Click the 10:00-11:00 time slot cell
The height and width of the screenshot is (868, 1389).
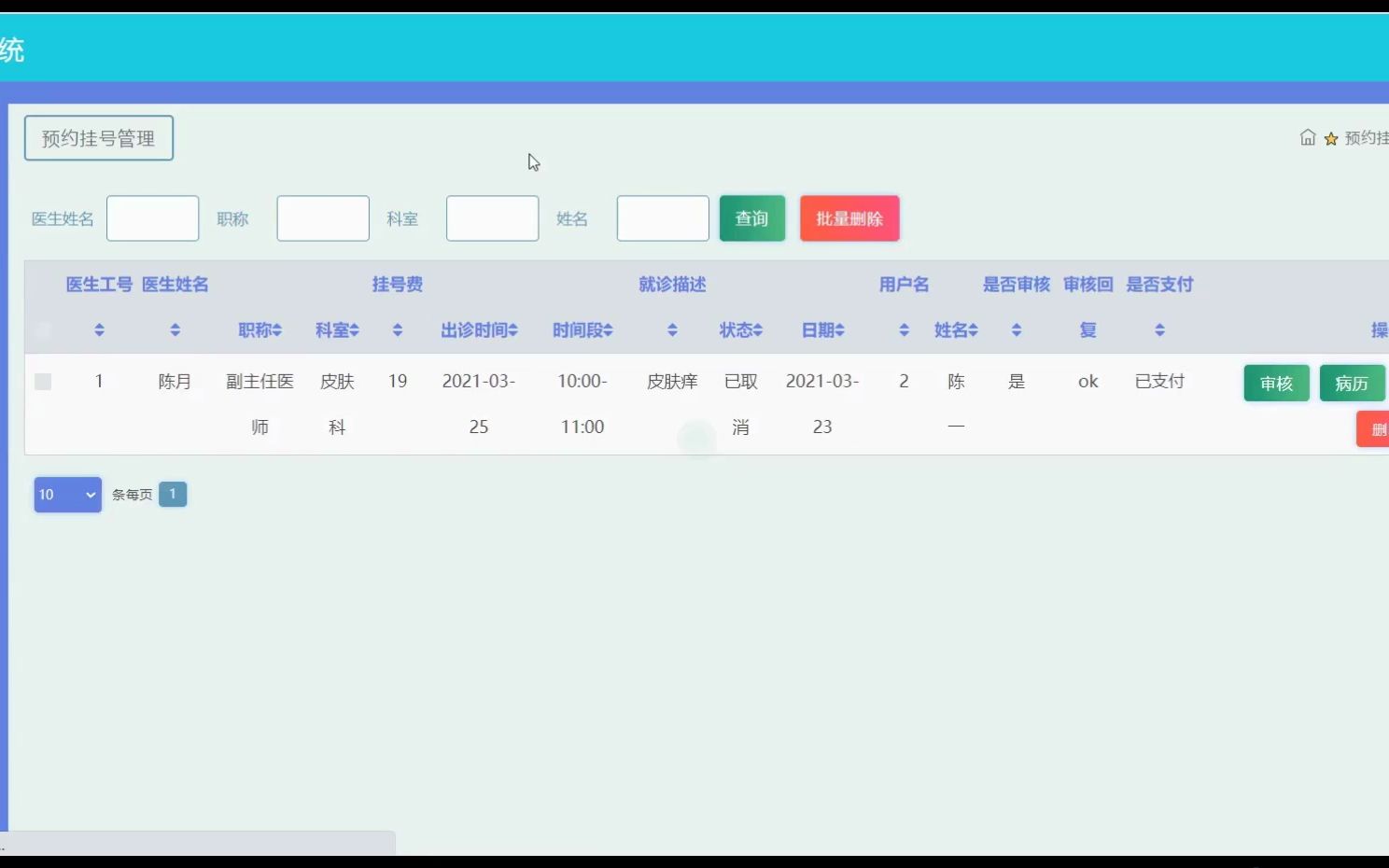pos(582,404)
